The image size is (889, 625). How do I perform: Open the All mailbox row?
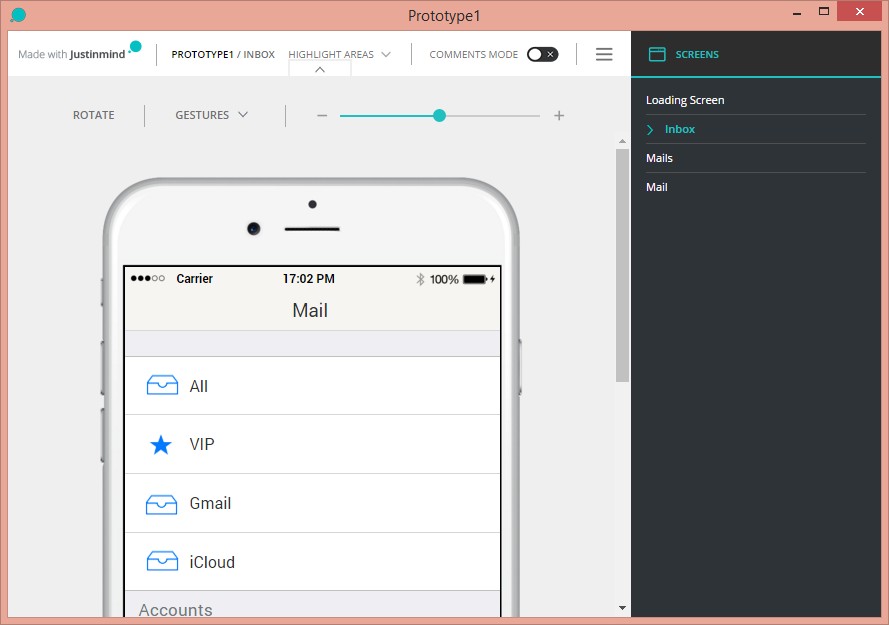point(312,386)
